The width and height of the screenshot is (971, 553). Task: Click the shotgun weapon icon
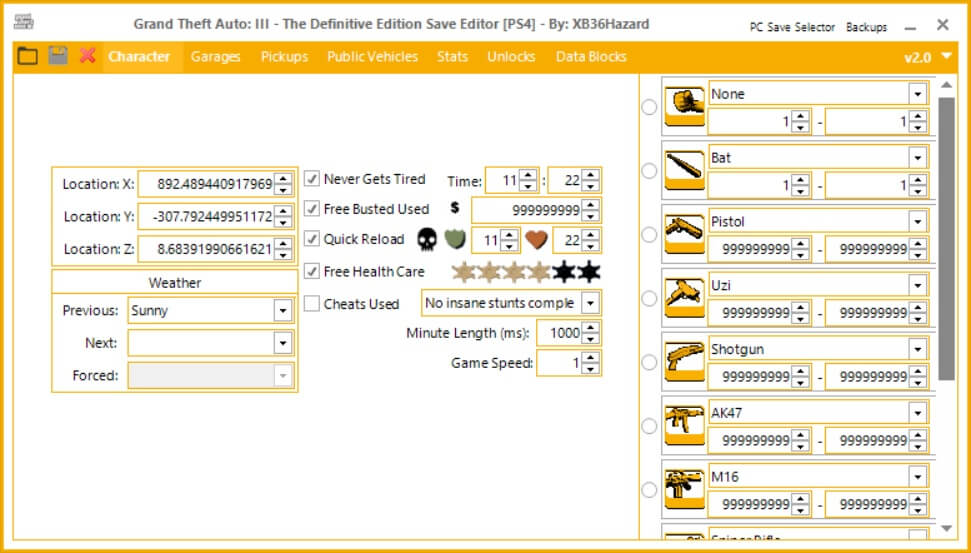point(684,362)
